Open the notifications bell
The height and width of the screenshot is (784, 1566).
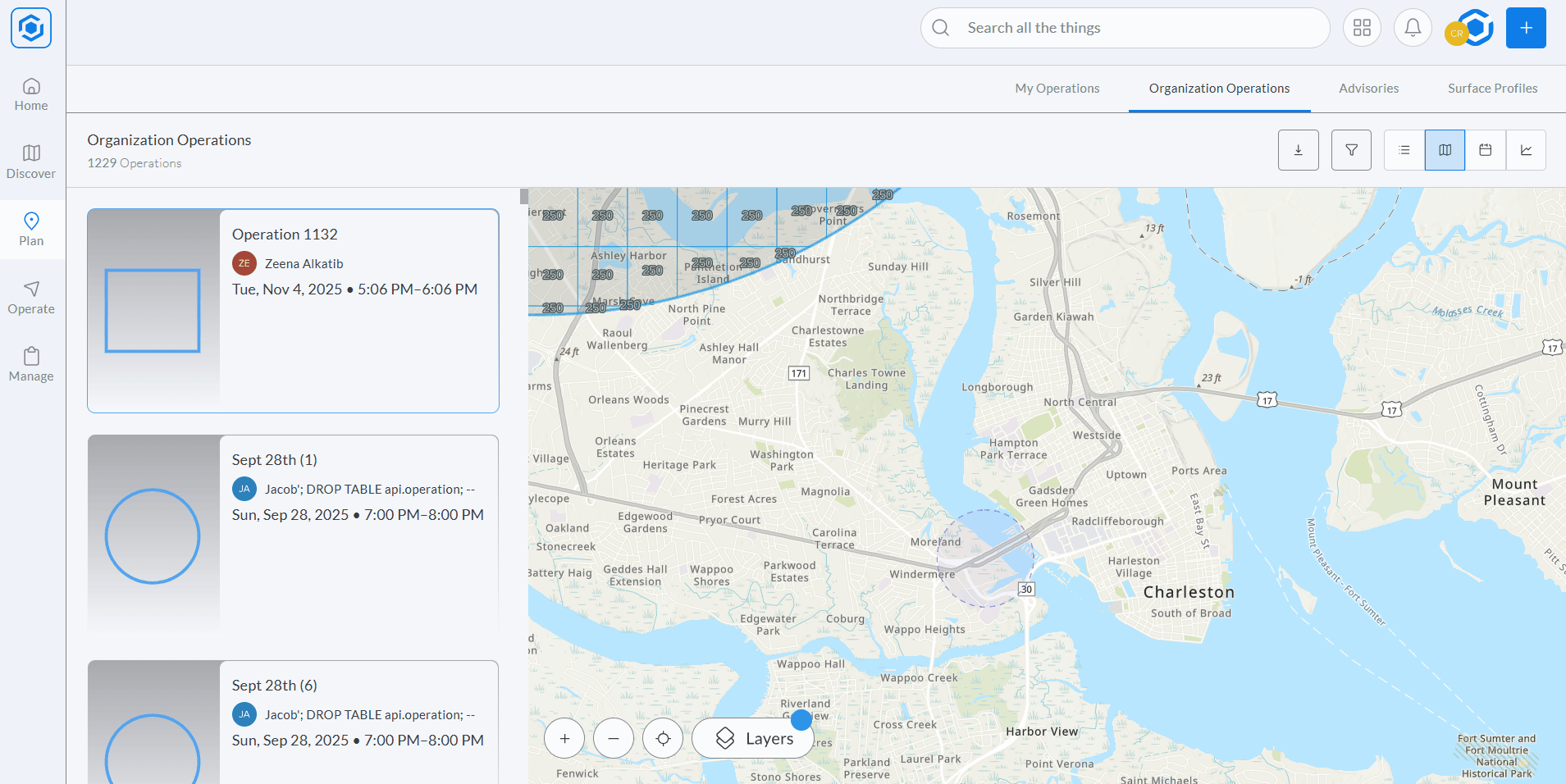tap(1412, 28)
